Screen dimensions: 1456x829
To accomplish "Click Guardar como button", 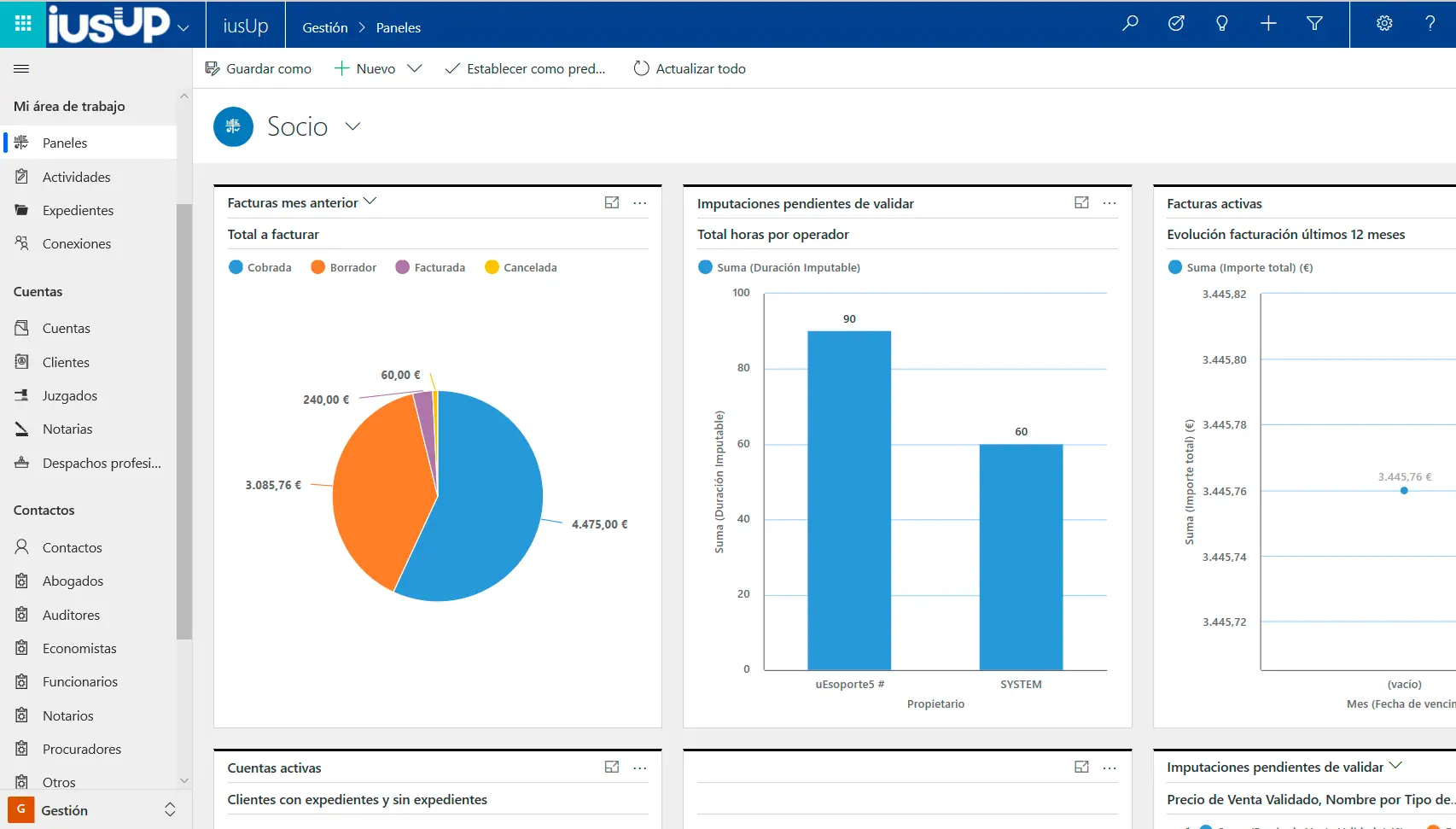I will [x=259, y=68].
